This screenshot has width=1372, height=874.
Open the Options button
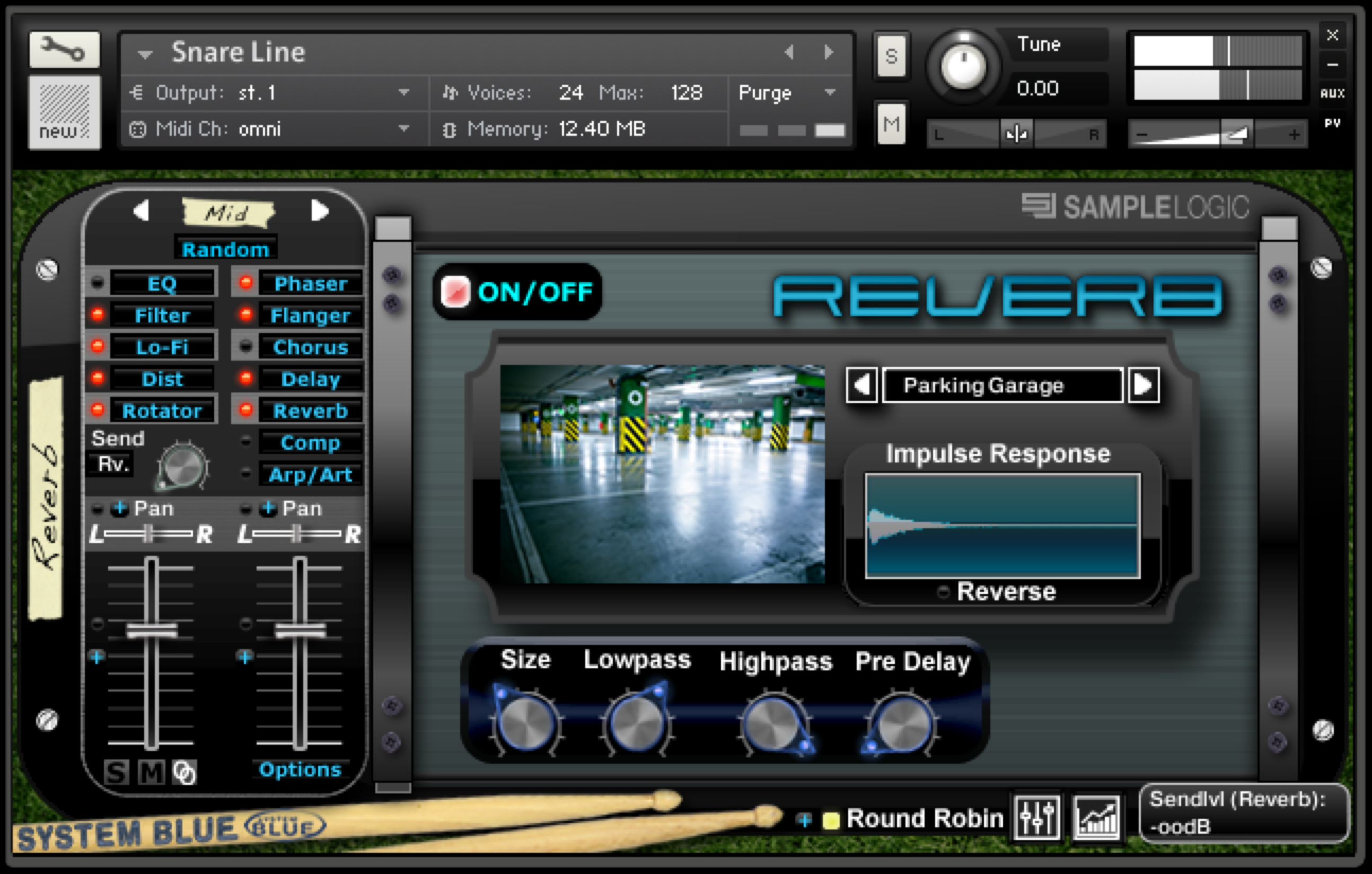click(300, 769)
